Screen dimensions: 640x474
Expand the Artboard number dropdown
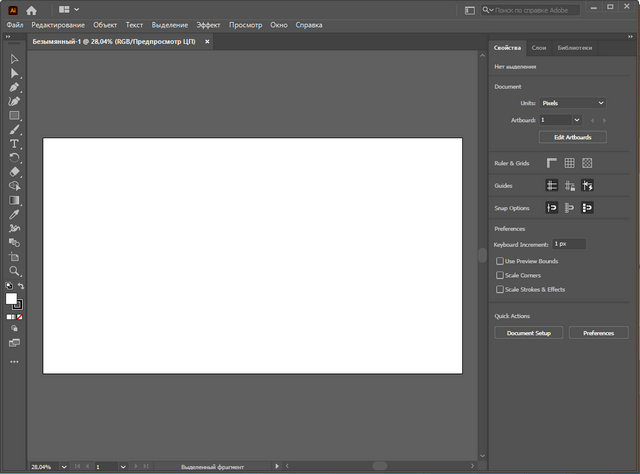[x=577, y=120]
